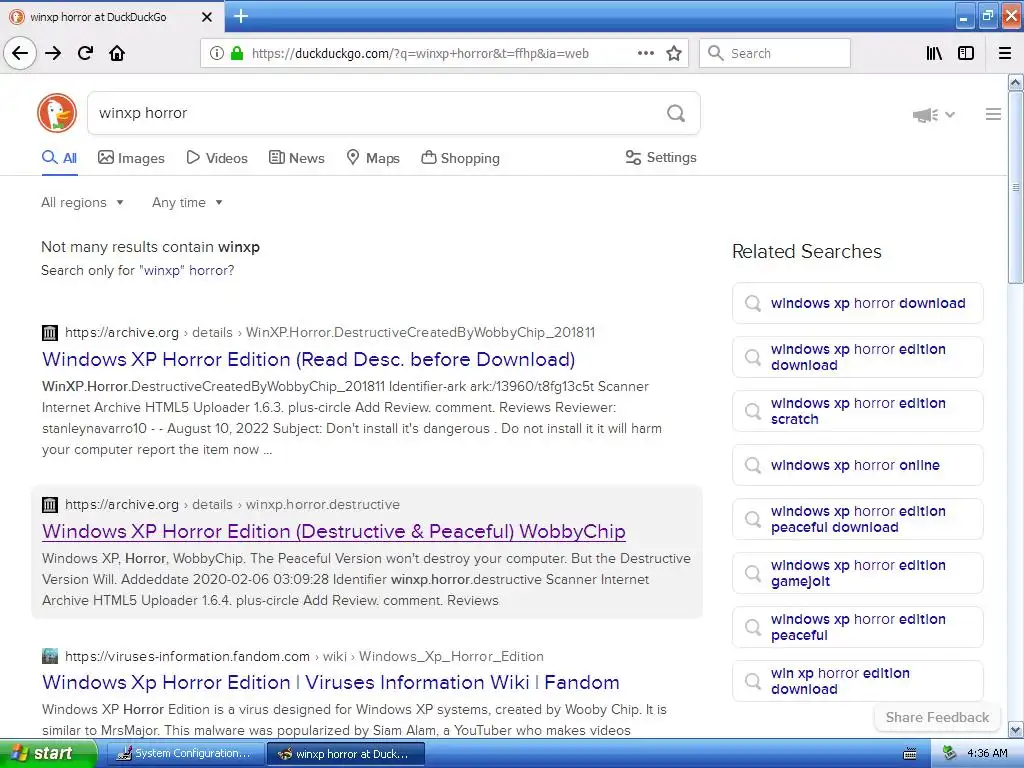This screenshot has width=1024, height=768.
Task: Select related search horror edition scratch
Action: tap(857, 411)
